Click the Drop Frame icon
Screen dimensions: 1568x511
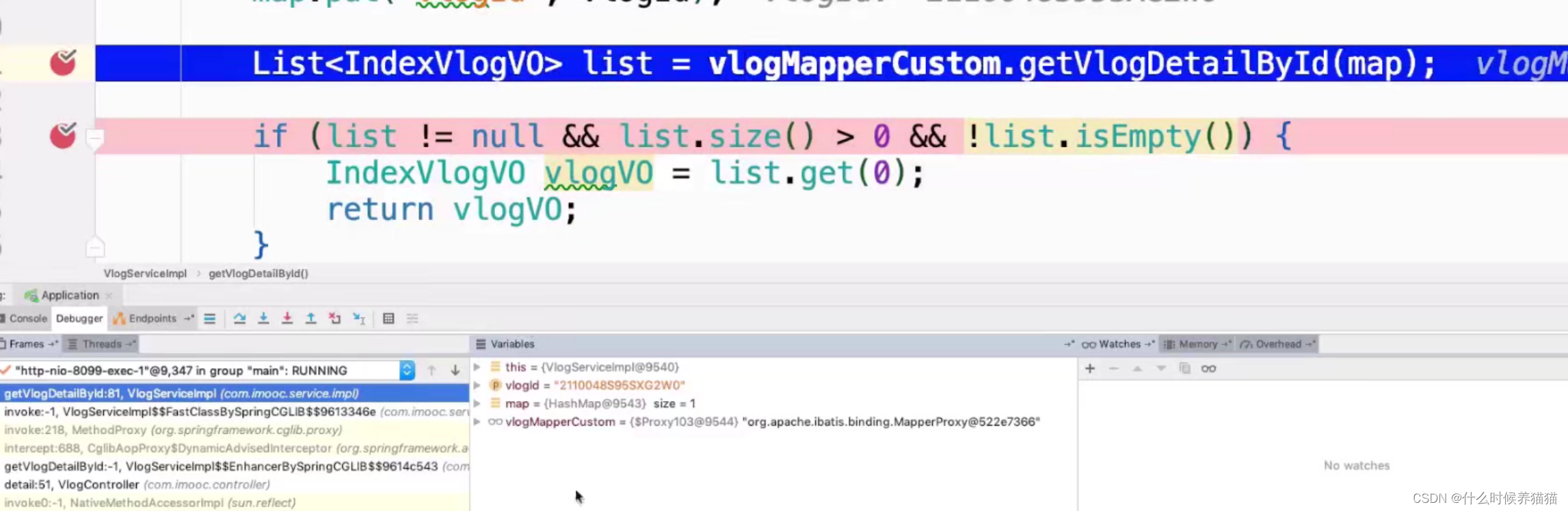pos(334,318)
